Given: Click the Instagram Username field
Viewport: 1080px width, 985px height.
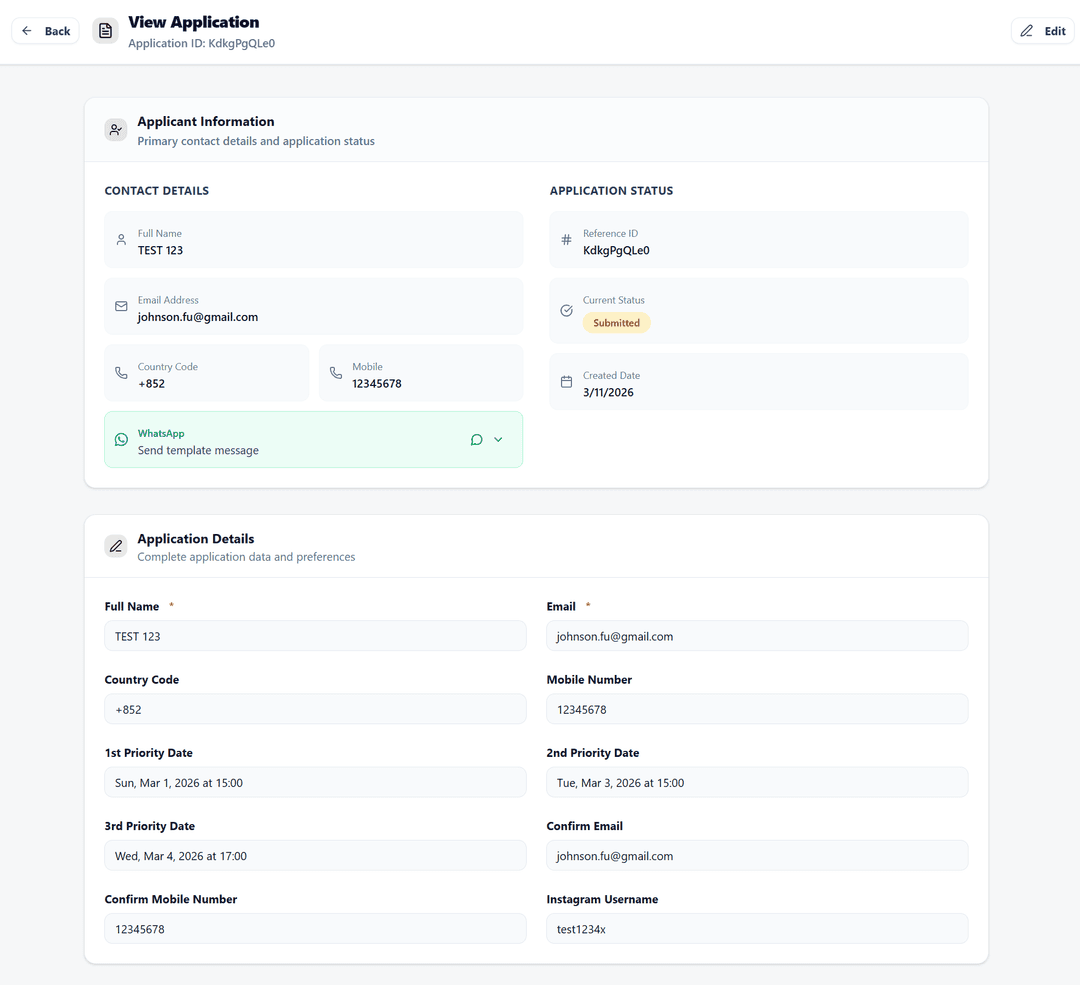Looking at the screenshot, I should point(757,928).
